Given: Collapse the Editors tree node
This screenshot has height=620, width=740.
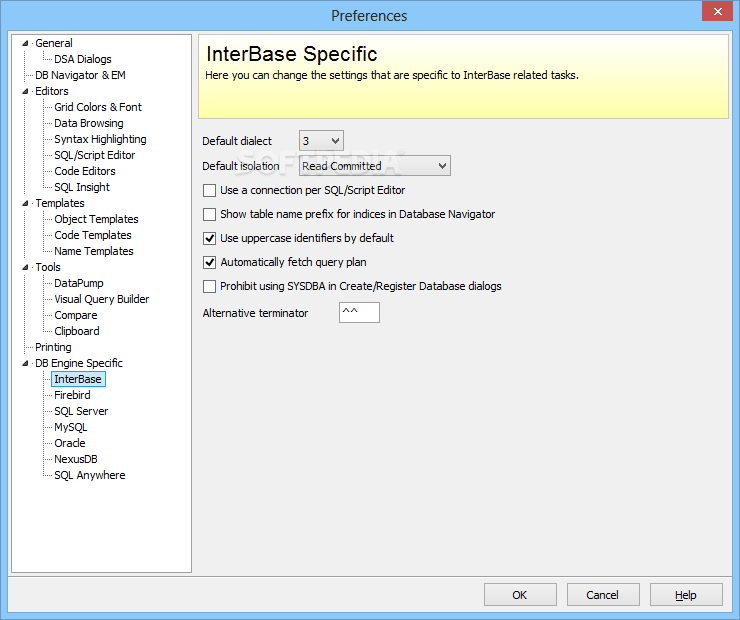Looking at the screenshot, I should (x=25, y=92).
